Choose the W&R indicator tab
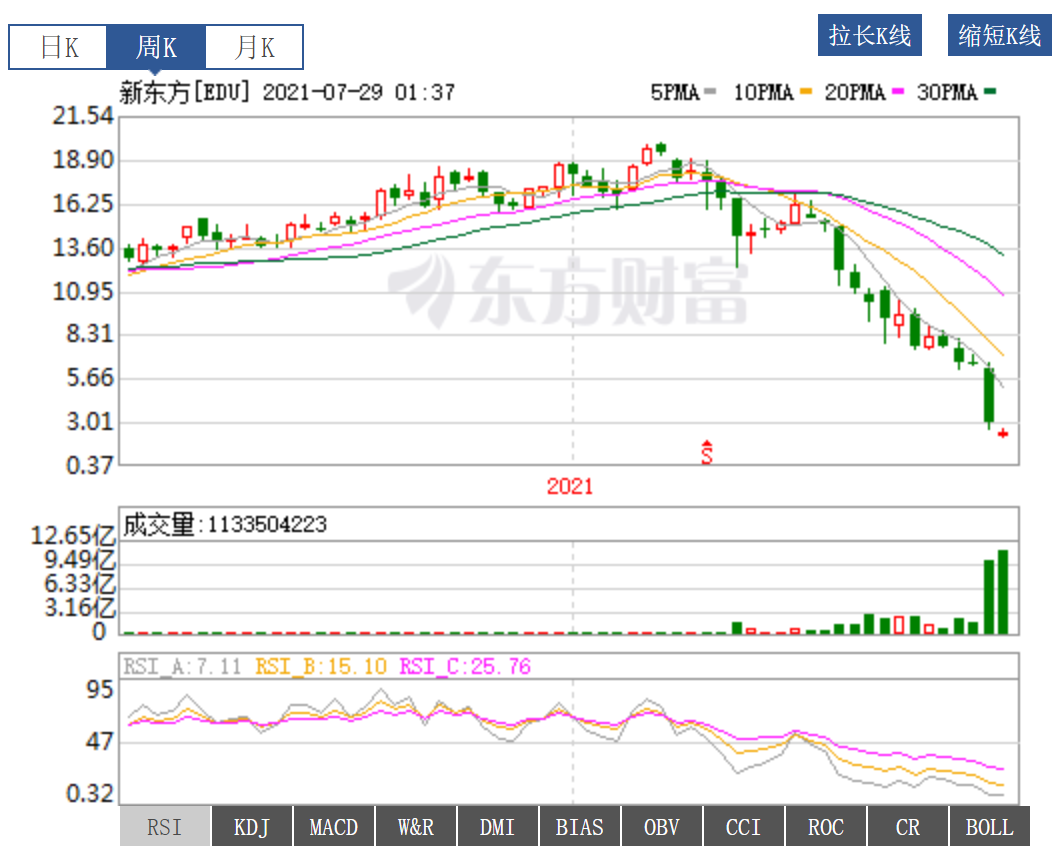This screenshot has height=852, width=1052. (416, 827)
